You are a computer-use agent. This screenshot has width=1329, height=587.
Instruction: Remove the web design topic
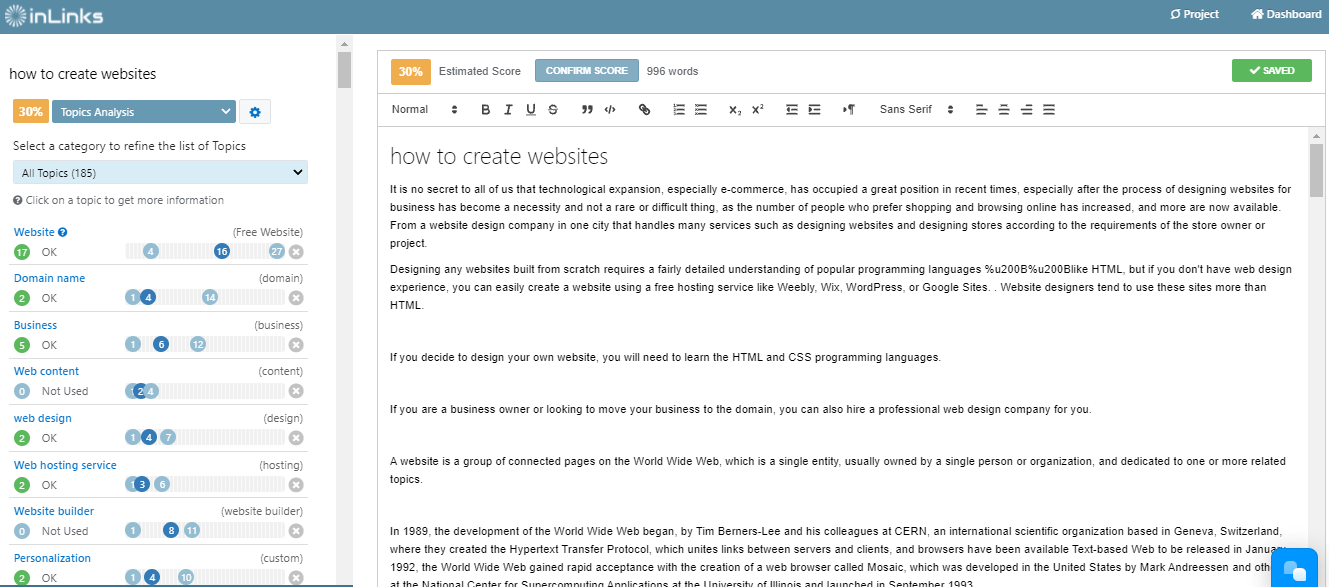click(x=296, y=438)
